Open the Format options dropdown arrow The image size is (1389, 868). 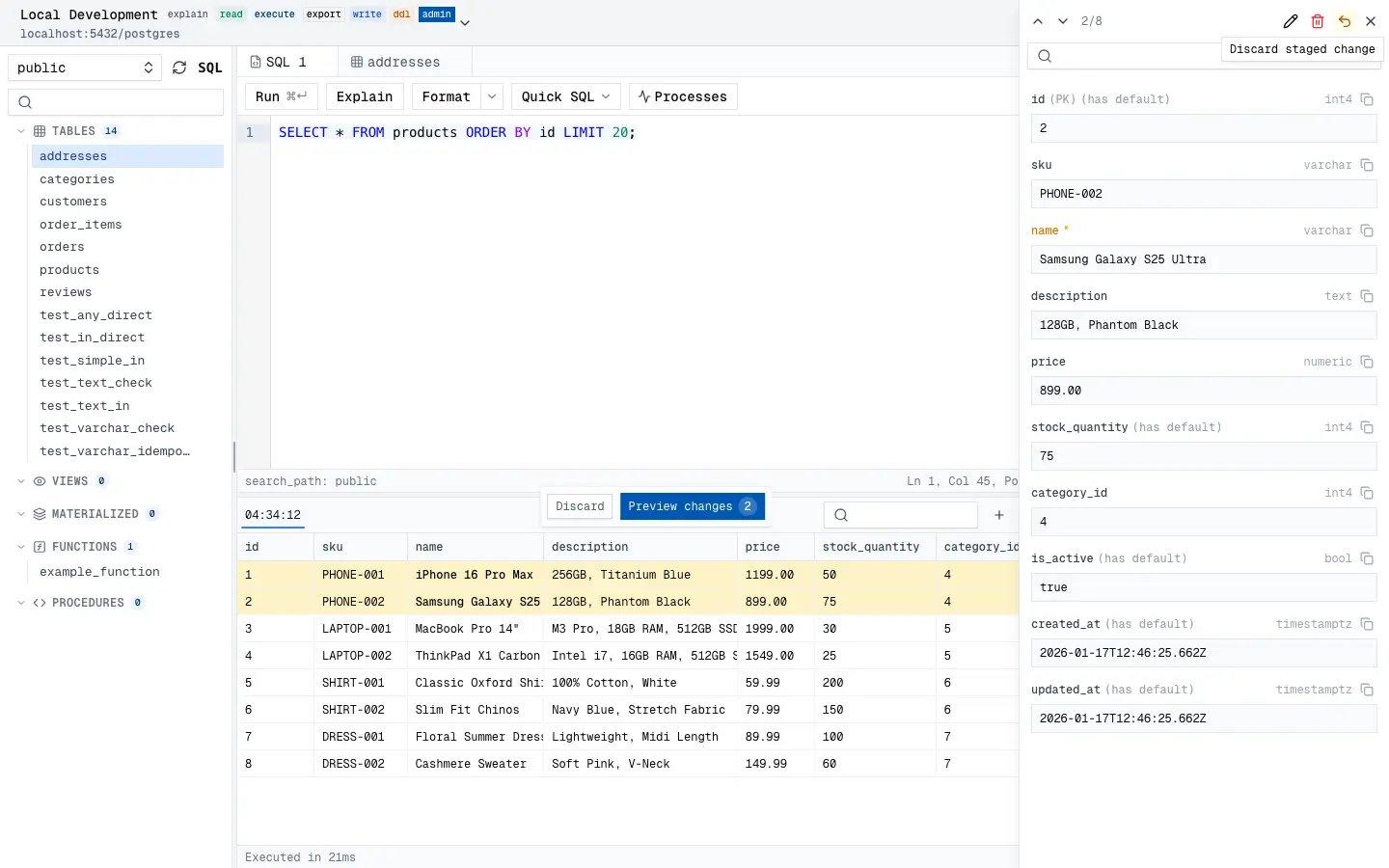(492, 96)
